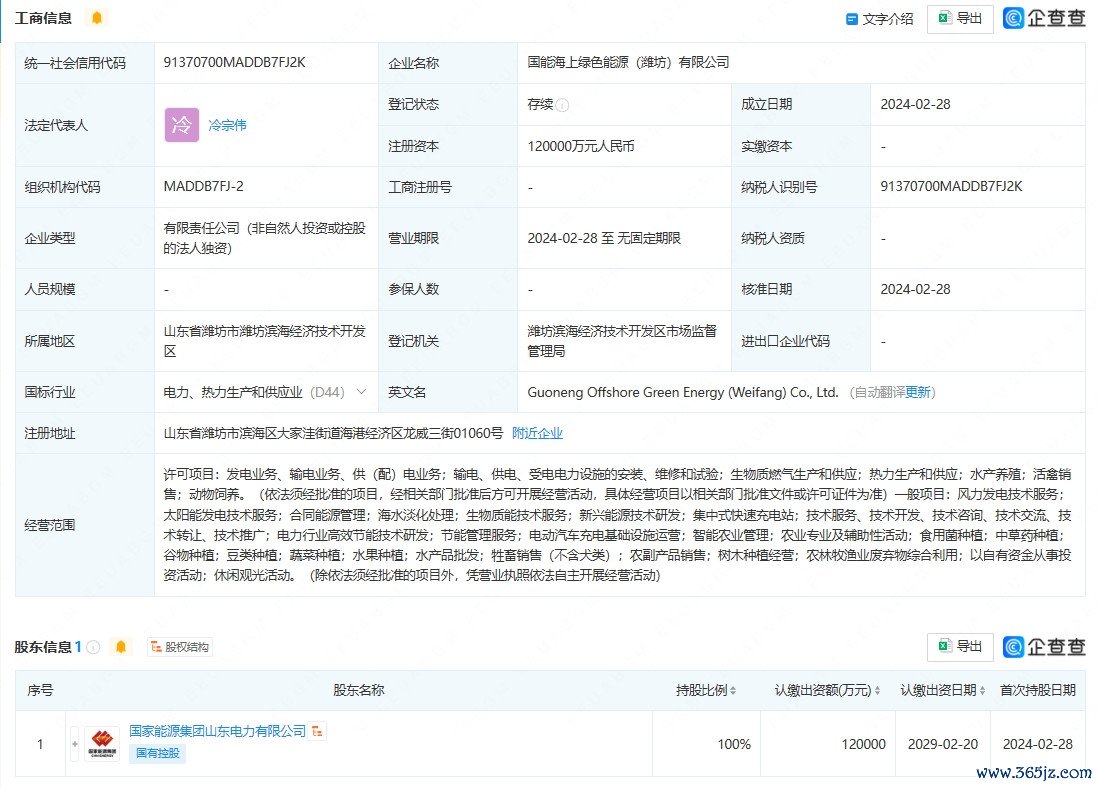Click 更新 link beside the English name
The image size is (1099, 788).
pyautogui.click(x=917, y=392)
